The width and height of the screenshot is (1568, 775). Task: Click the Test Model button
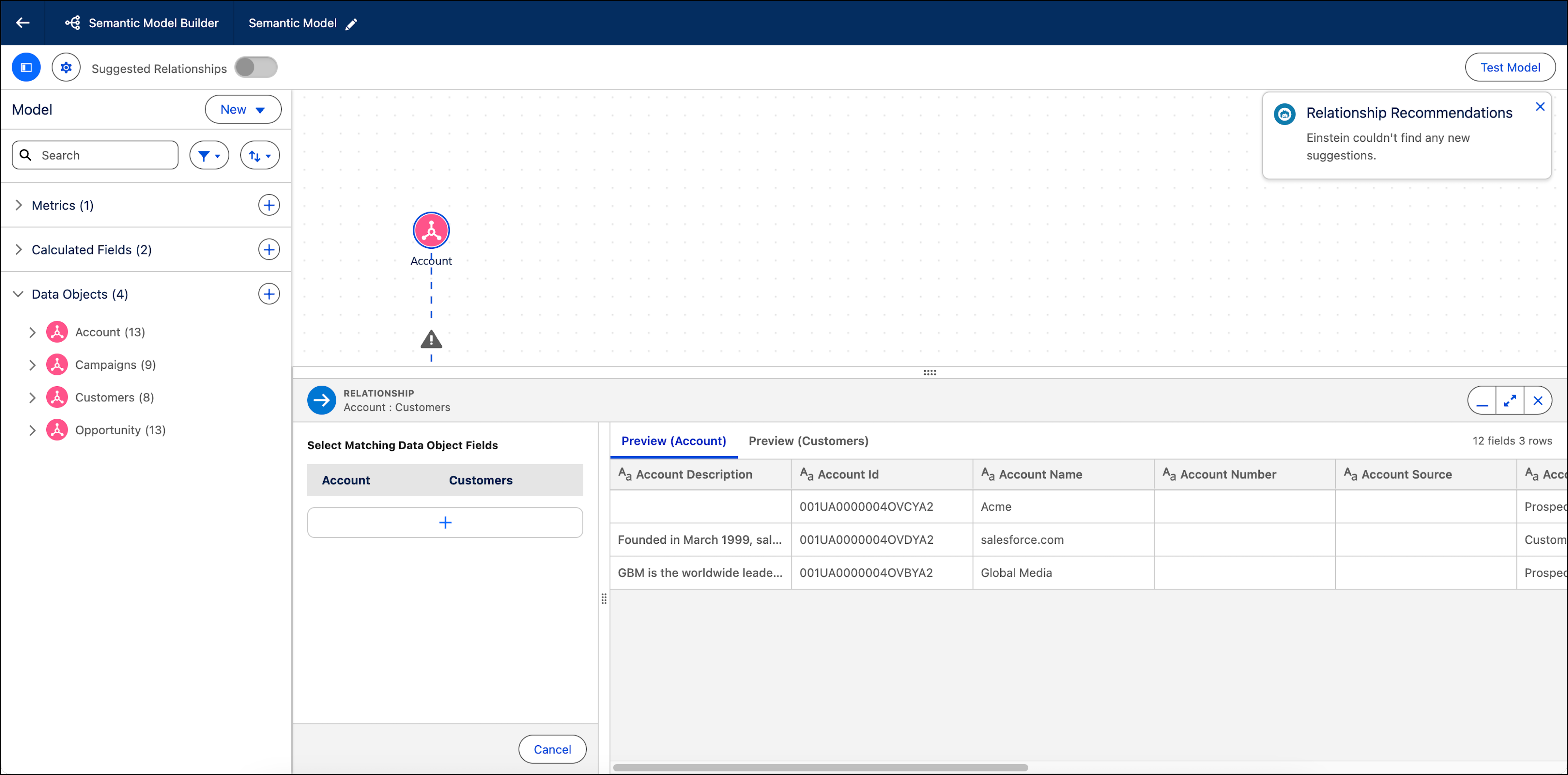click(1510, 68)
